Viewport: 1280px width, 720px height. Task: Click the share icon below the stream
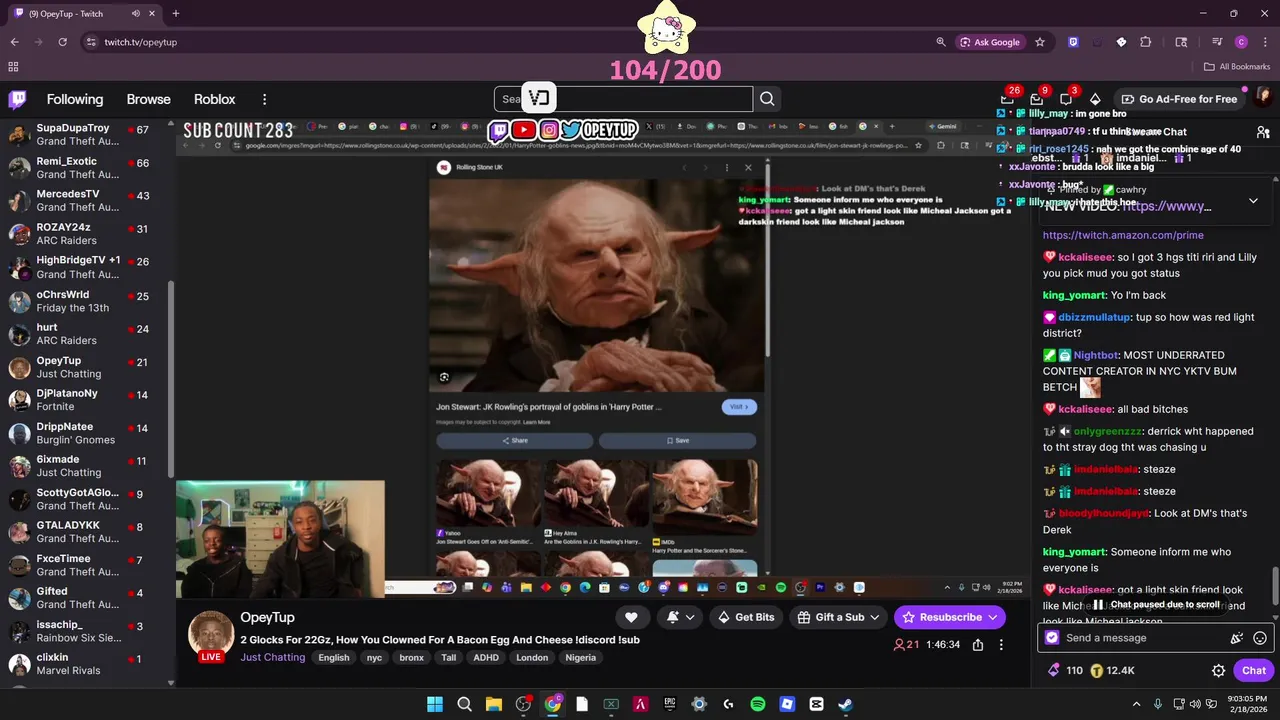point(978,645)
